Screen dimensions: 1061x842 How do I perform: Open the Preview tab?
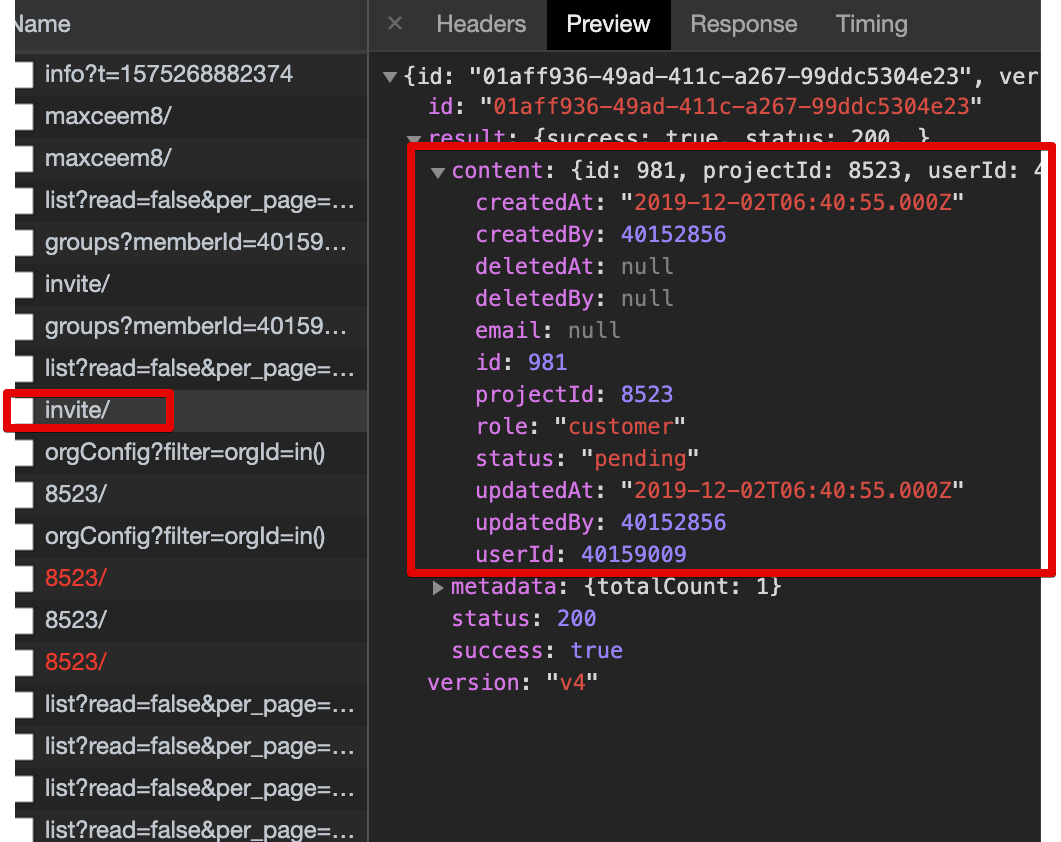(x=608, y=24)
